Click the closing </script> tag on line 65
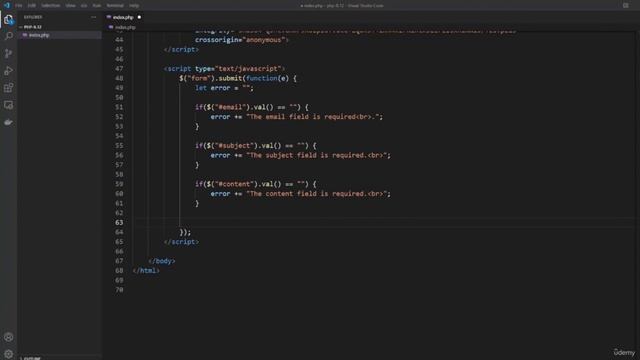 pyautogui.click(x=181, y=242)
